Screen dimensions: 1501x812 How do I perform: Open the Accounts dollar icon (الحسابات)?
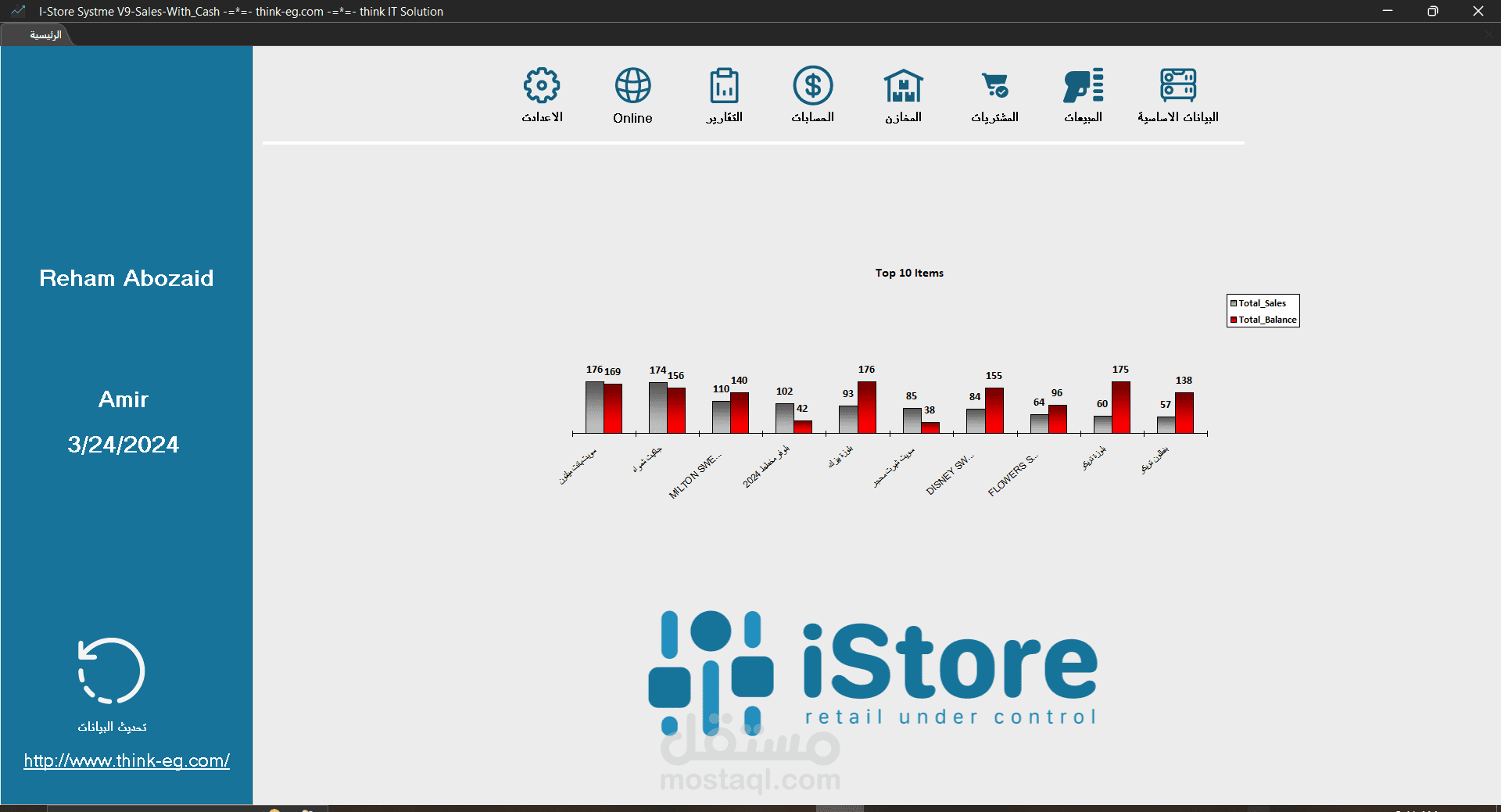pos(813,85)
